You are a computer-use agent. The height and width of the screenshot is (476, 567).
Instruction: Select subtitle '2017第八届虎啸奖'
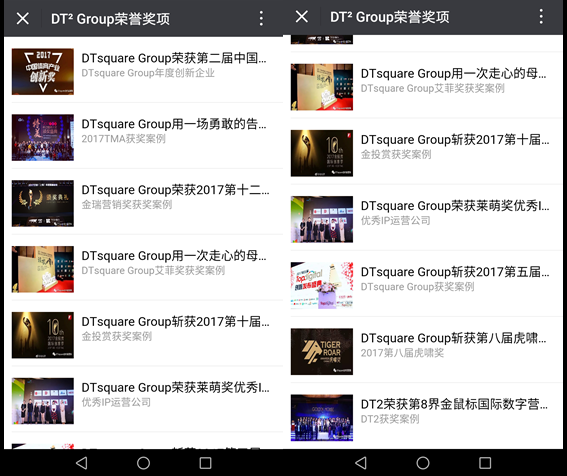point(402,353)
